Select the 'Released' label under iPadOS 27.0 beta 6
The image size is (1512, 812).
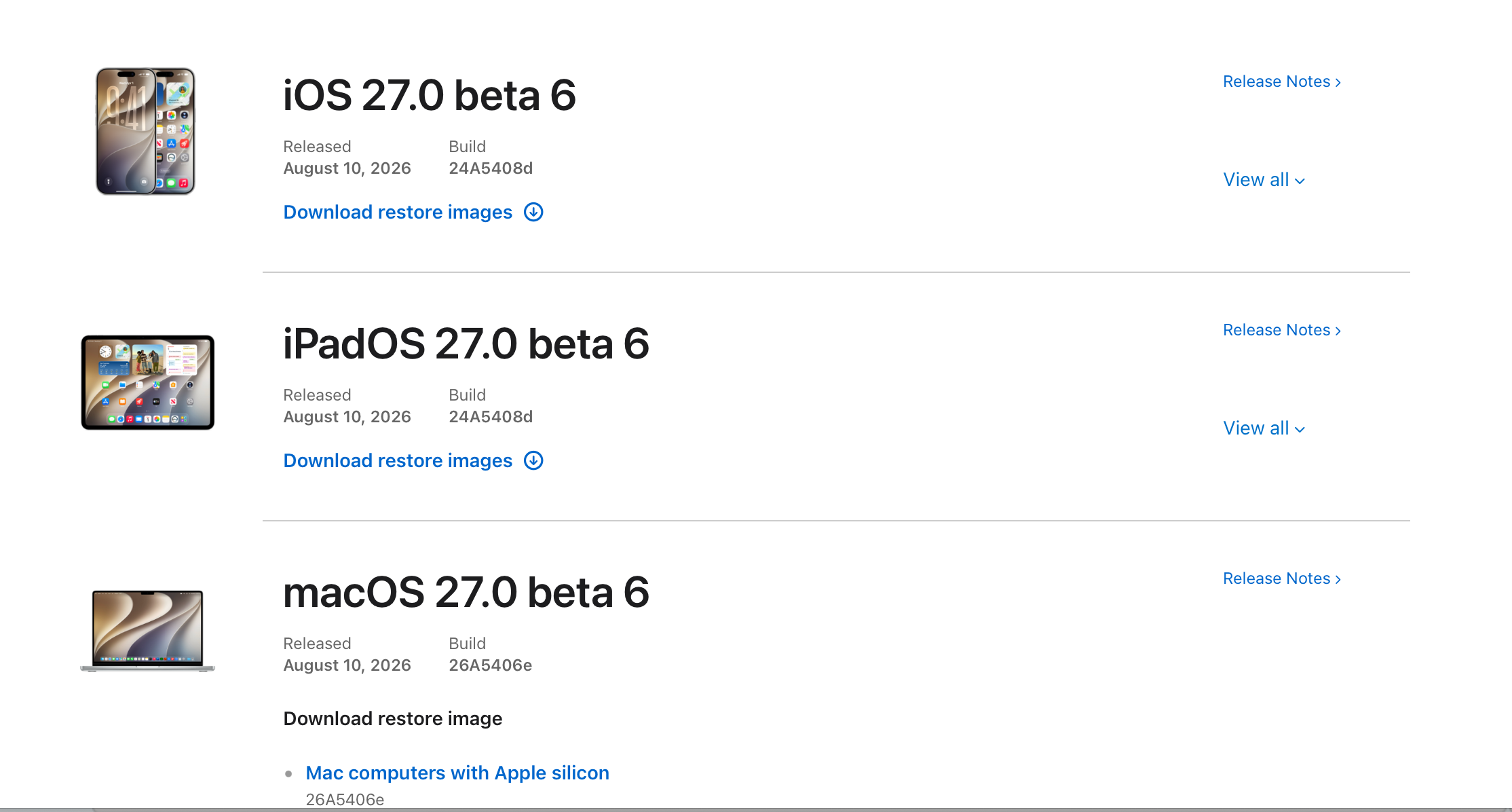317,395
